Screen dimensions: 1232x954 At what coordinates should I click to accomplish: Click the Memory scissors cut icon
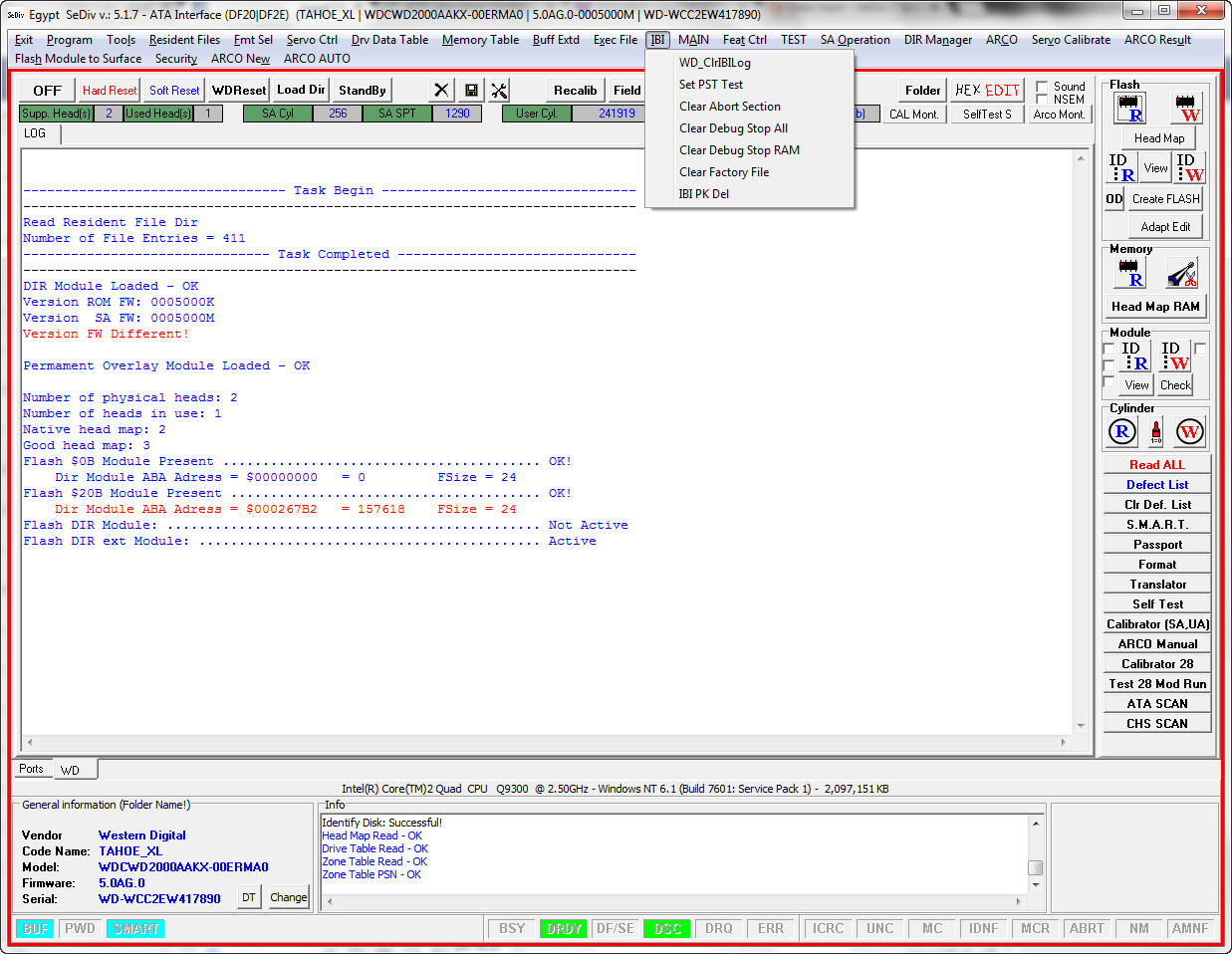point(1182,273)
